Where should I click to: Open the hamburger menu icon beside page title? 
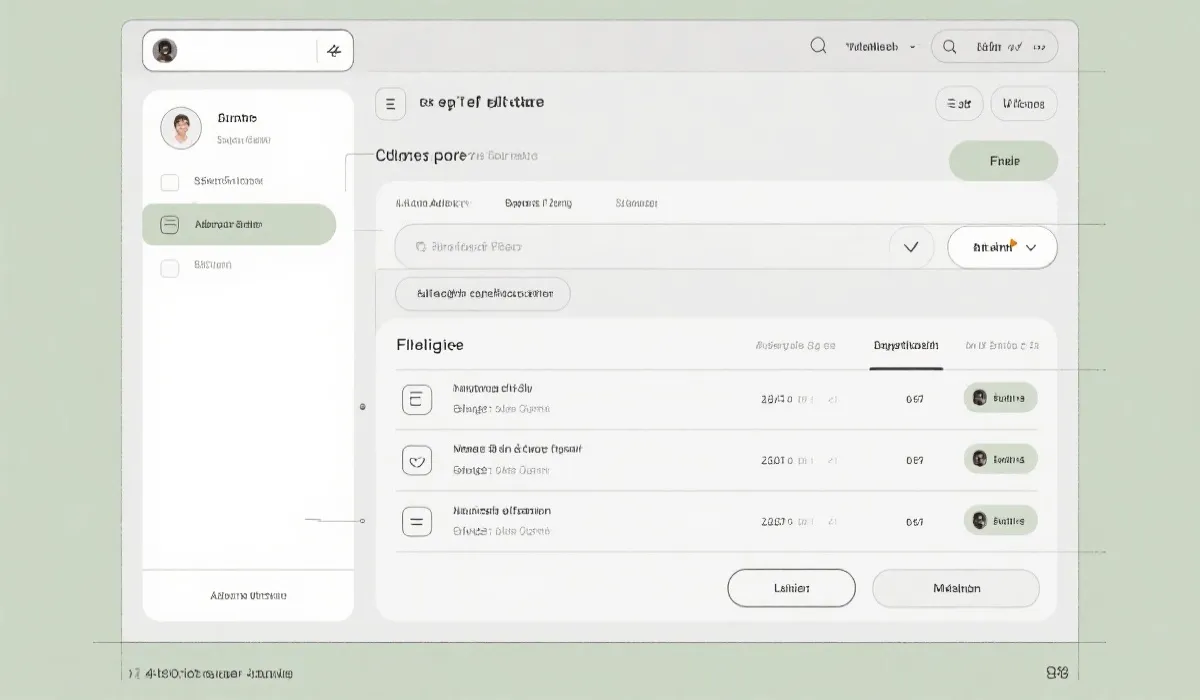pyautogui.click(x=390, y=103)
